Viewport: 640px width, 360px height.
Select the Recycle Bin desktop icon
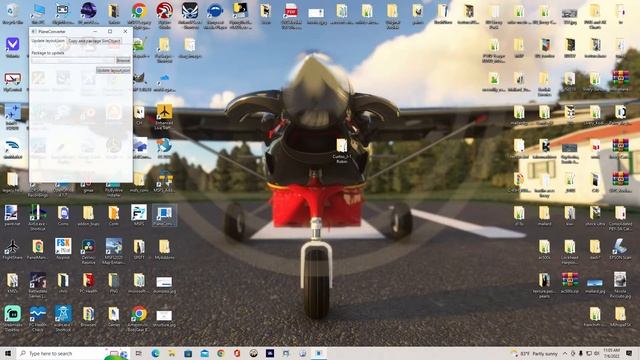pos(13,14)
